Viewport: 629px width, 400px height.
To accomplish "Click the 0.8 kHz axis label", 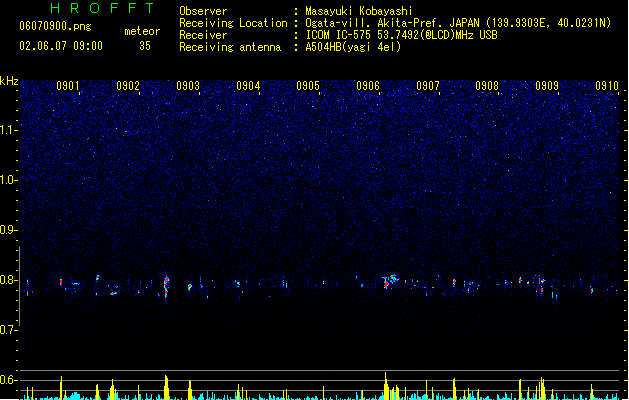I will point(8,280).
